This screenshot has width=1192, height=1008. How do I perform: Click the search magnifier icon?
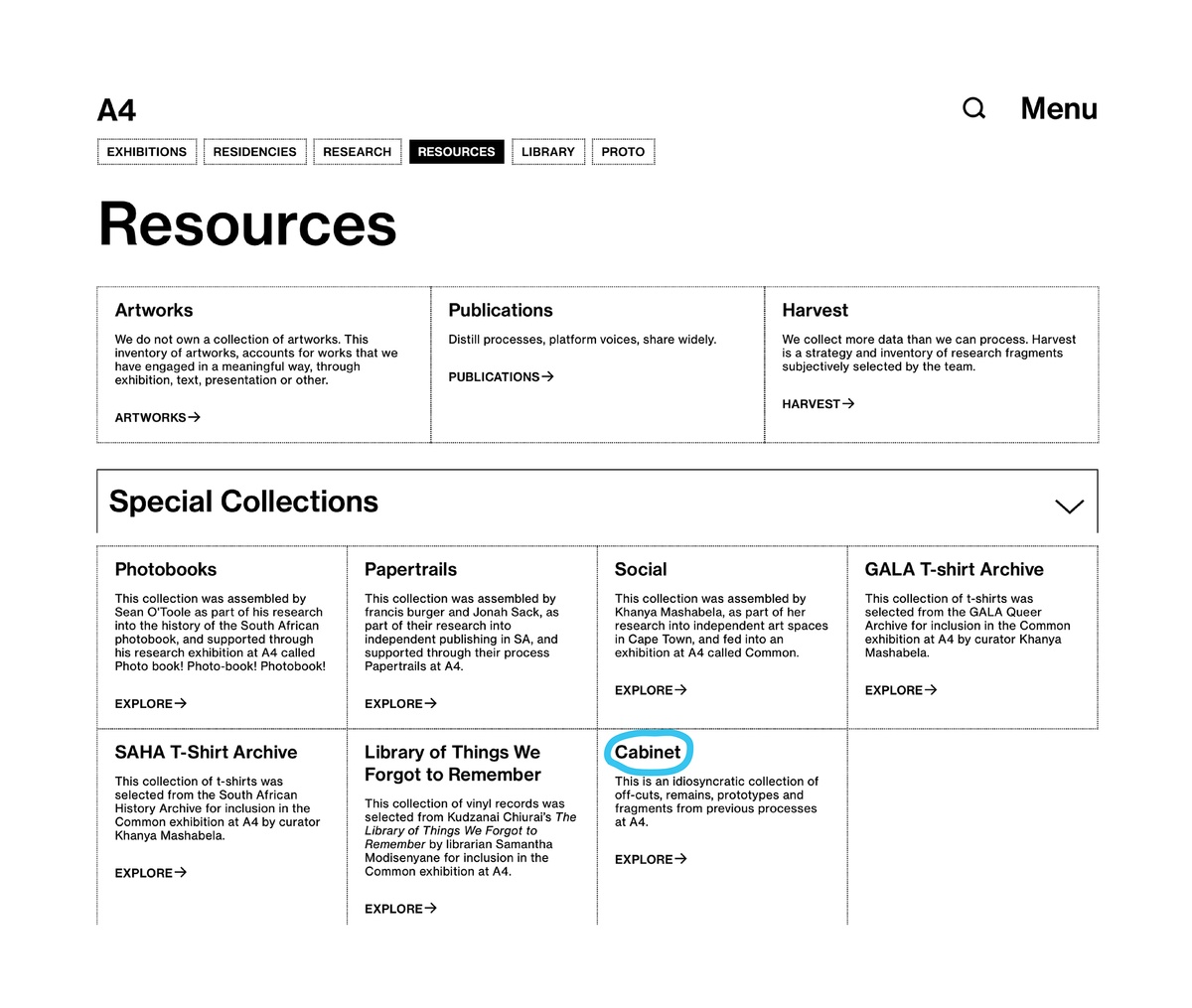tap(974, 108)
